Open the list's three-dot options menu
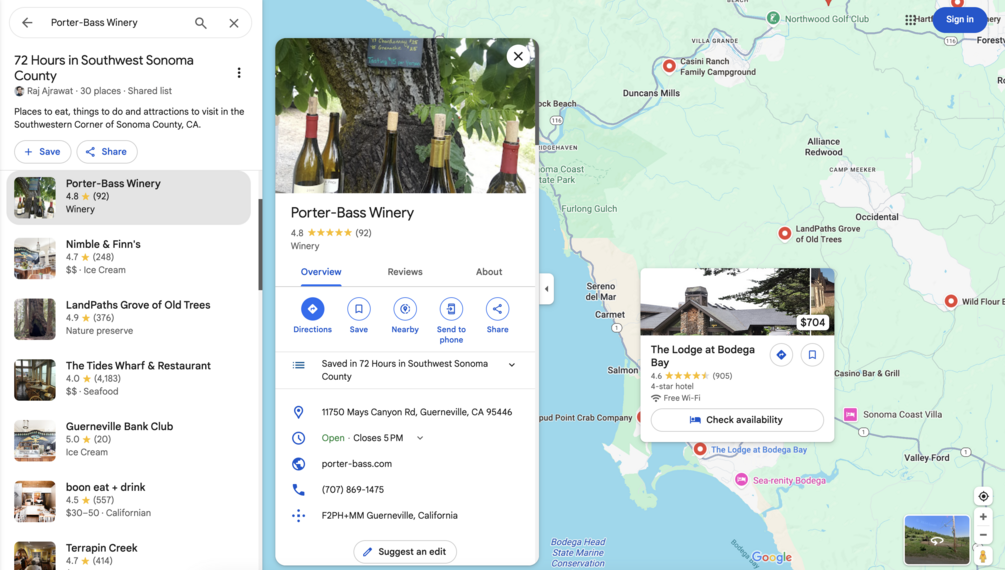 point(239,72)
